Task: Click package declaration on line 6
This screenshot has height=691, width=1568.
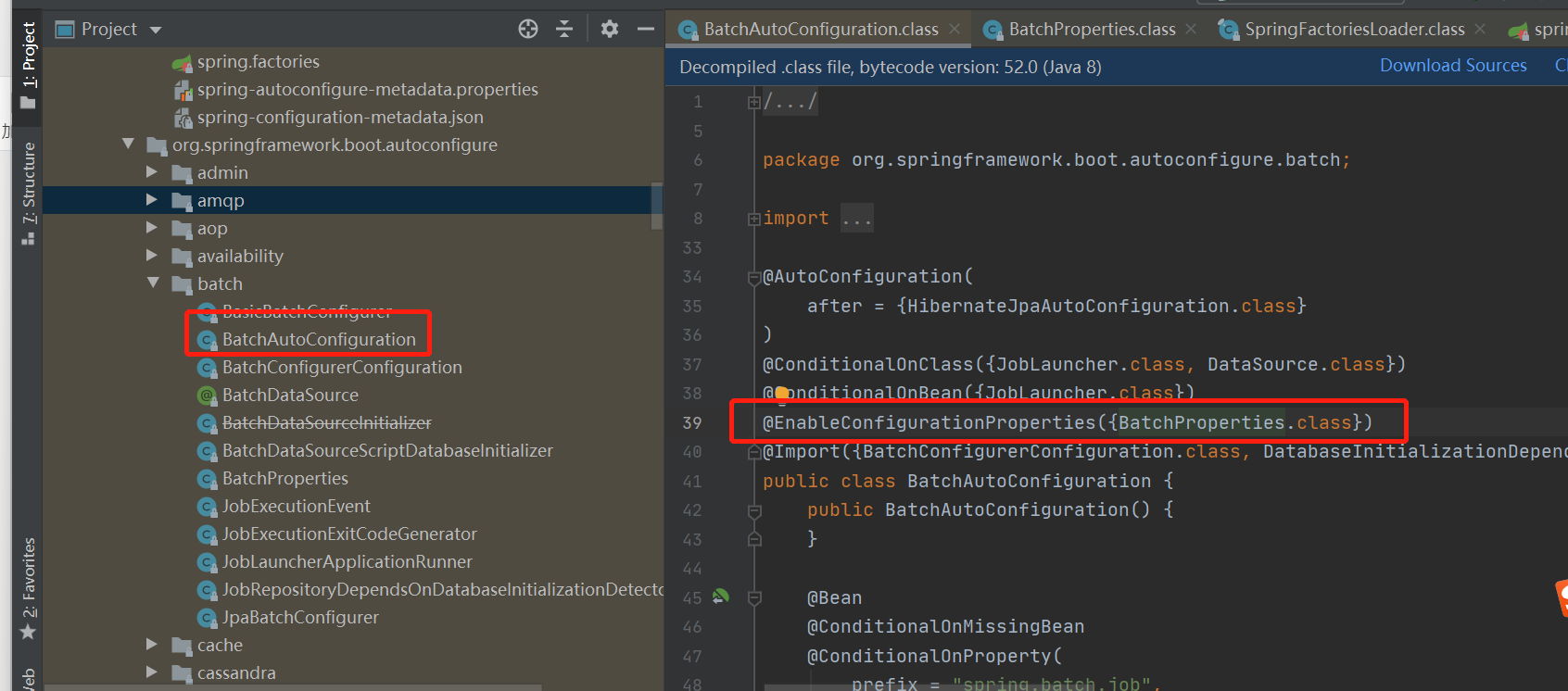Action: 1056,160
